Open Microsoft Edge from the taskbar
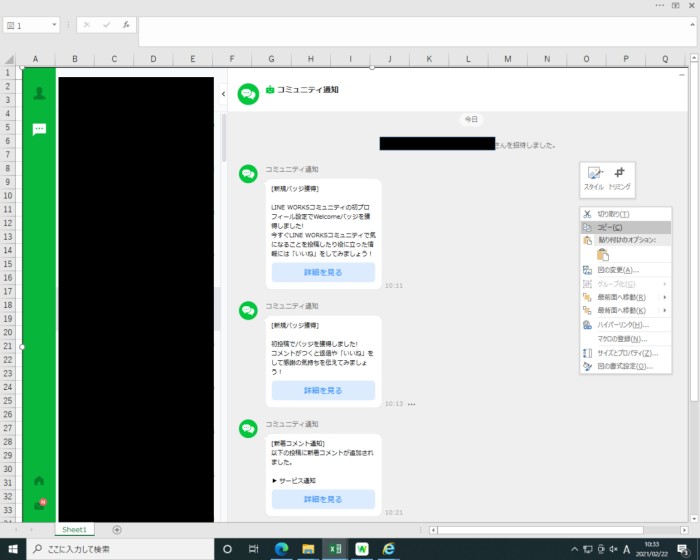The height and width of the screenshot is (560, 700). tap(281, 549)
